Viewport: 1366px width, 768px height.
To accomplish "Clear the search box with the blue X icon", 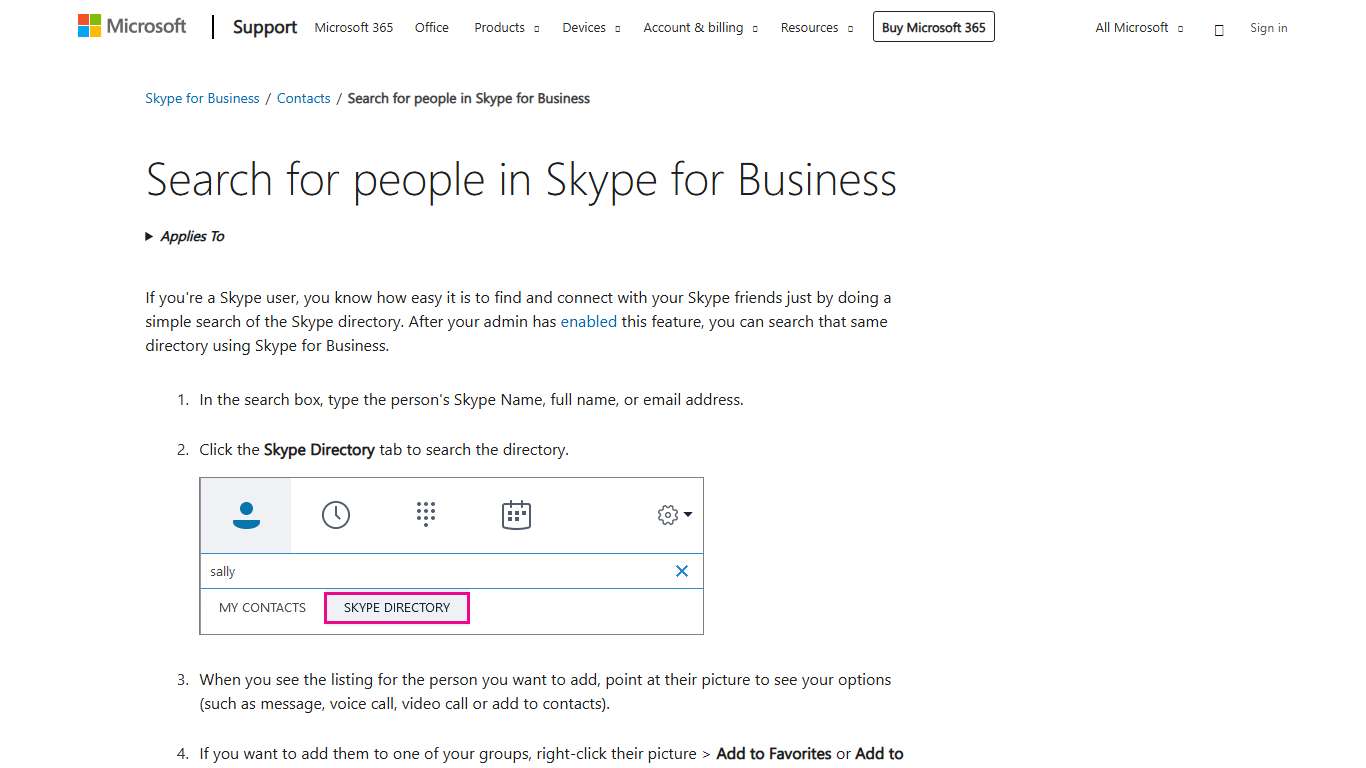I will tap(682, 571).
